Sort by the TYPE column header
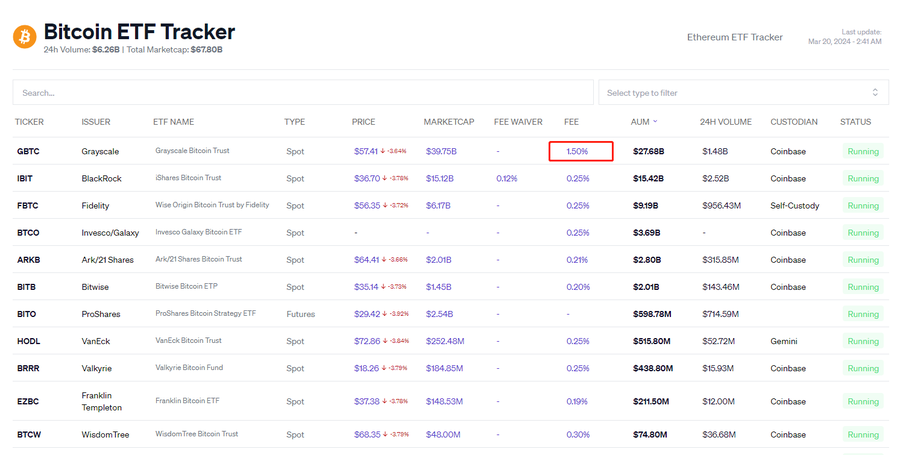 click(294, 122)
